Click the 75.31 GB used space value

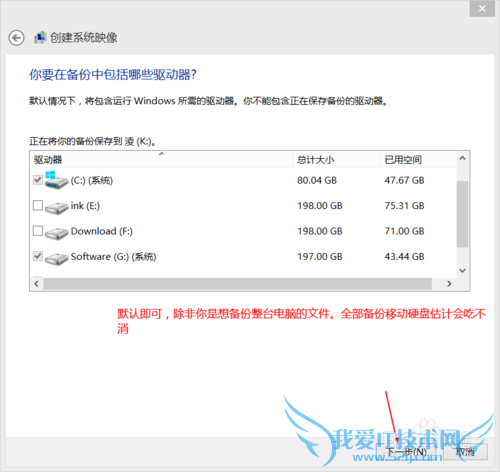(404, 206)
